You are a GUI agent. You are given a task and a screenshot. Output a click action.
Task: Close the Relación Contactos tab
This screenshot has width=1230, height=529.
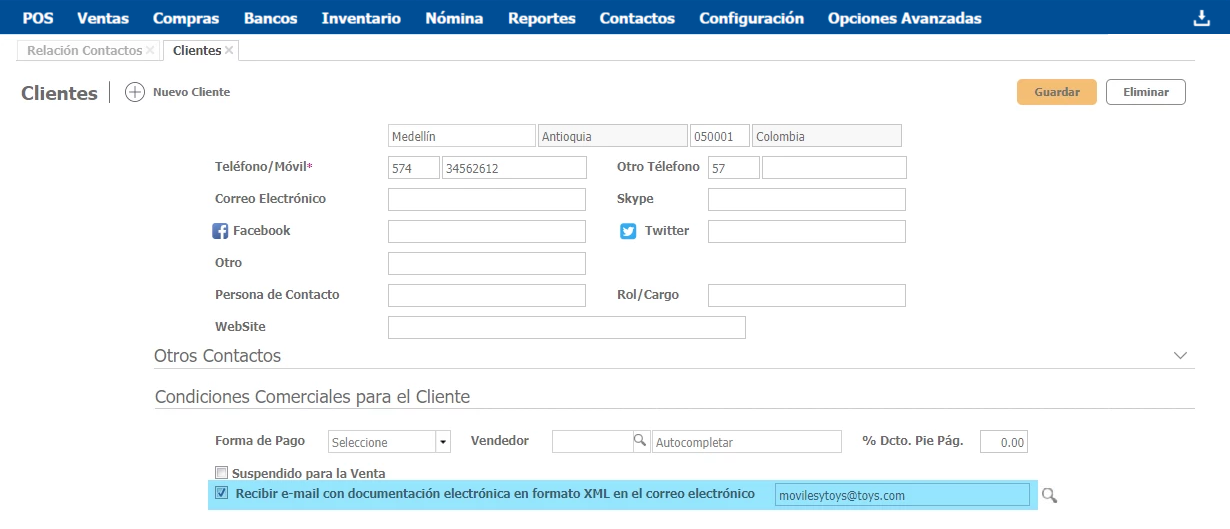[x=150, y=50]
